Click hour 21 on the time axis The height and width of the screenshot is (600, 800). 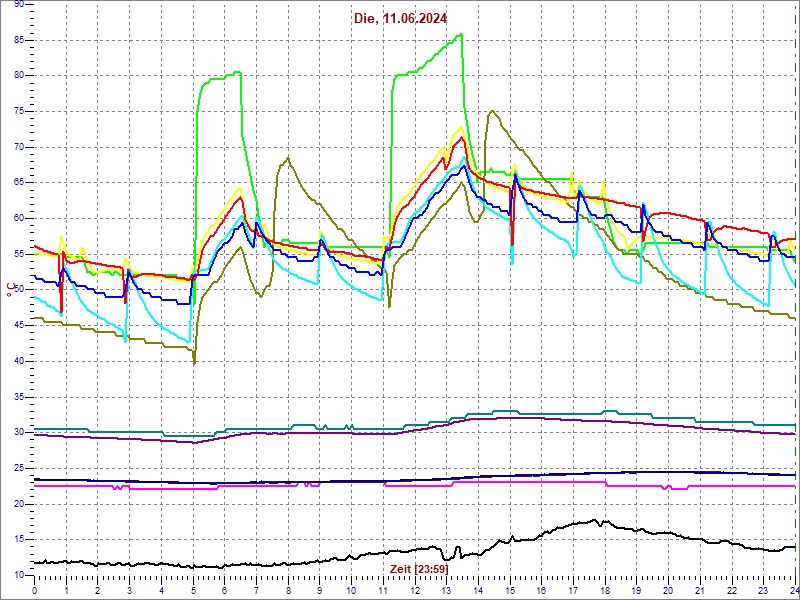tap(701, 589)
